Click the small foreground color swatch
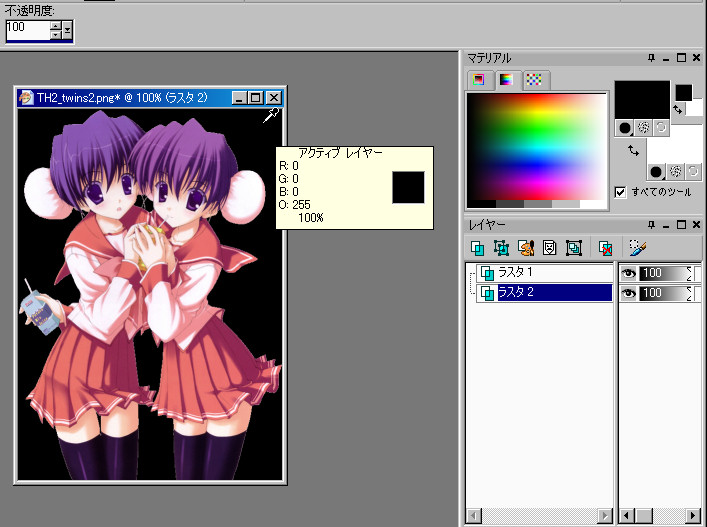 [x=684, y=93]
